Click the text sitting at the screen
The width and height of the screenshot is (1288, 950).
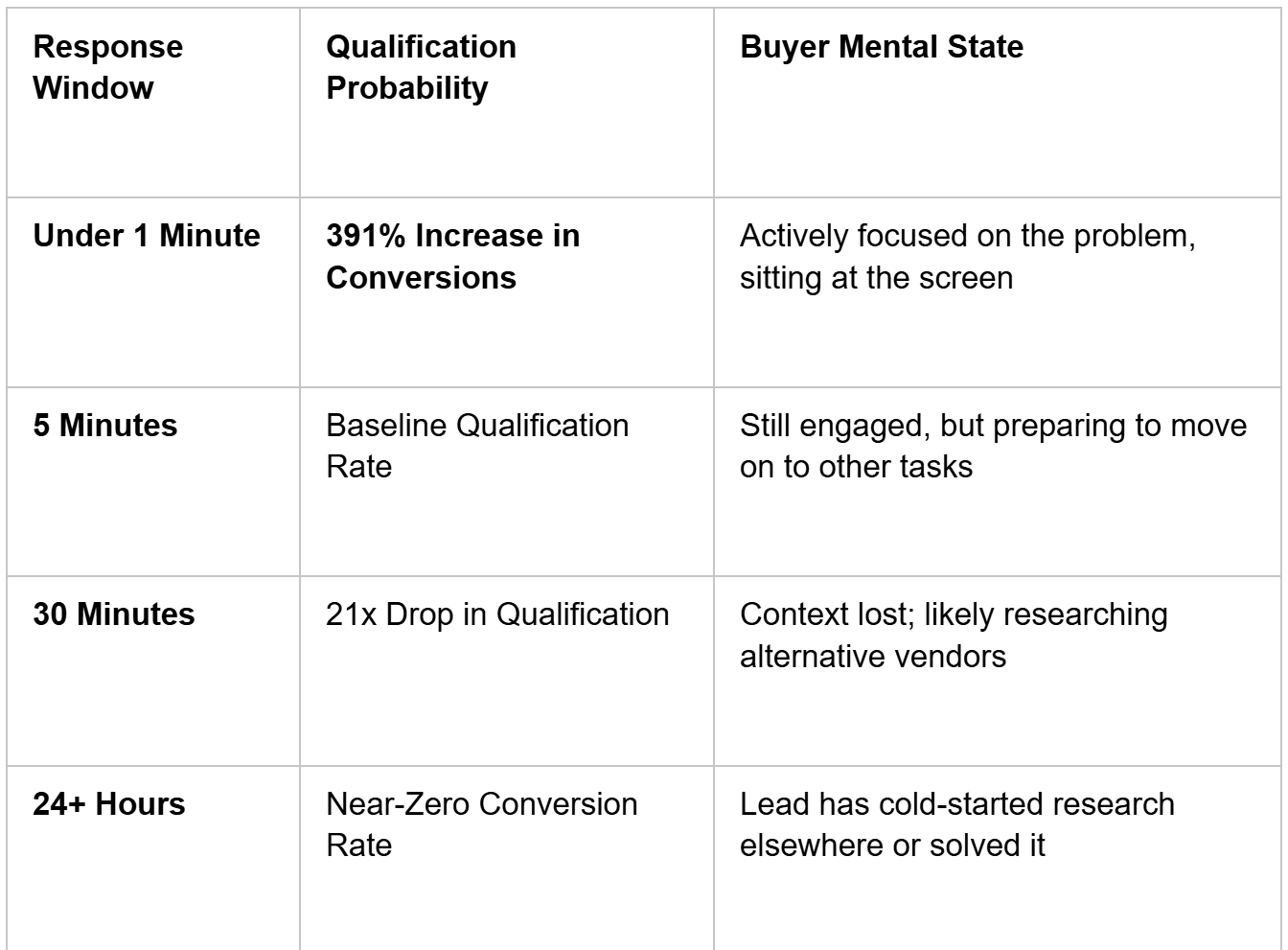[x=876, y=278]
